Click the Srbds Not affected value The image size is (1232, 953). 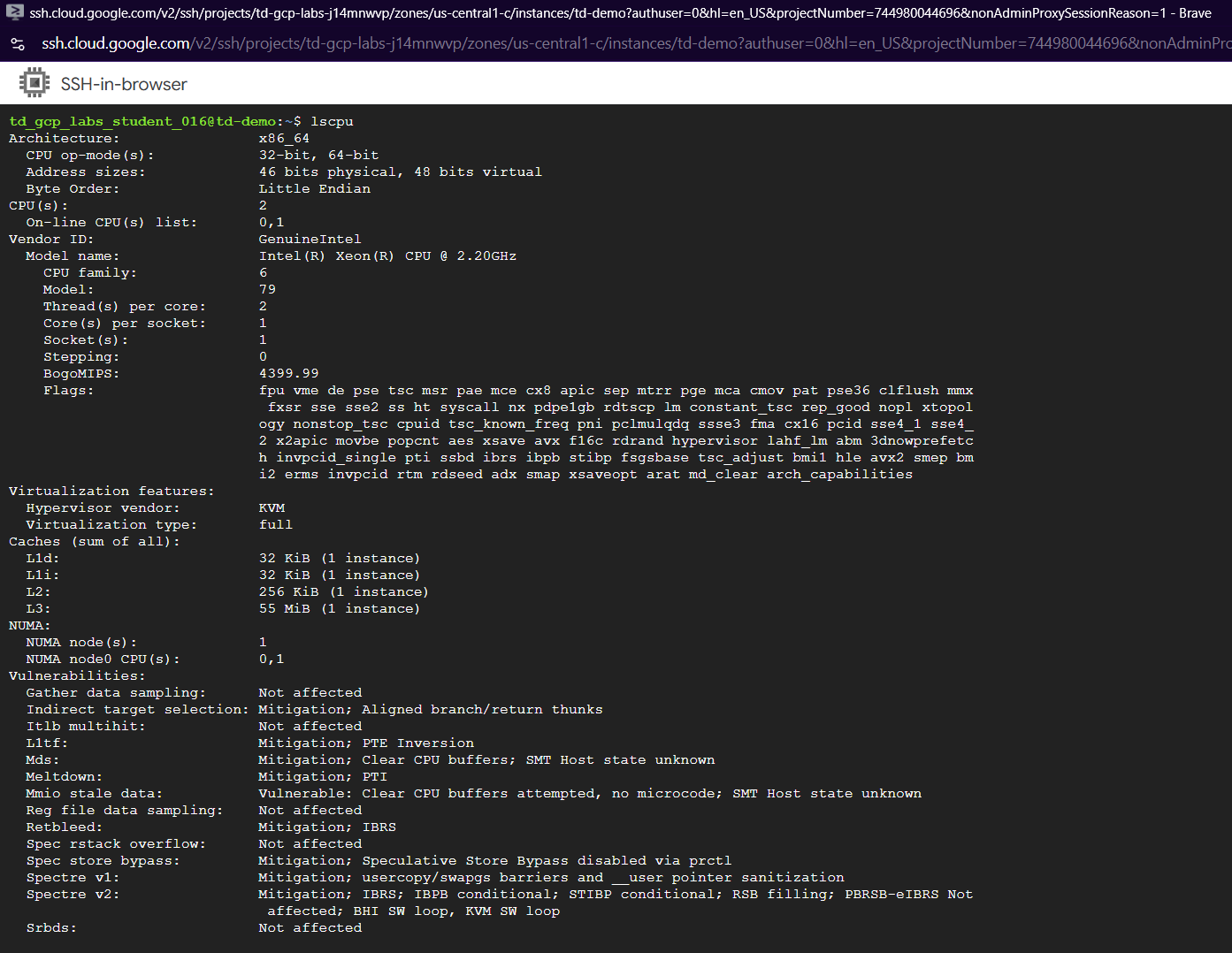point(310,928)
